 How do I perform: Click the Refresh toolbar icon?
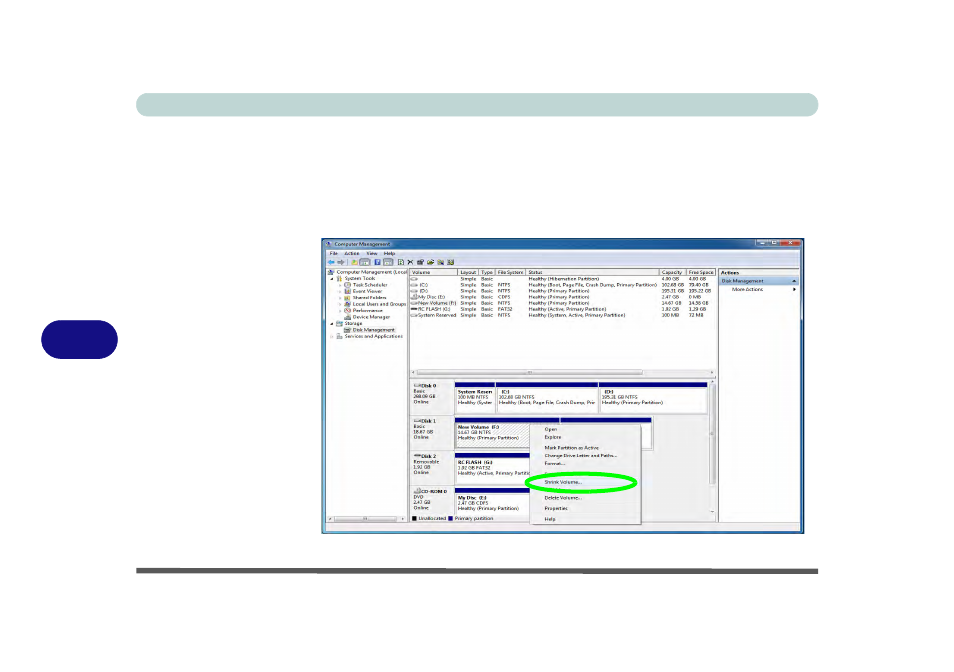(400, 262)
